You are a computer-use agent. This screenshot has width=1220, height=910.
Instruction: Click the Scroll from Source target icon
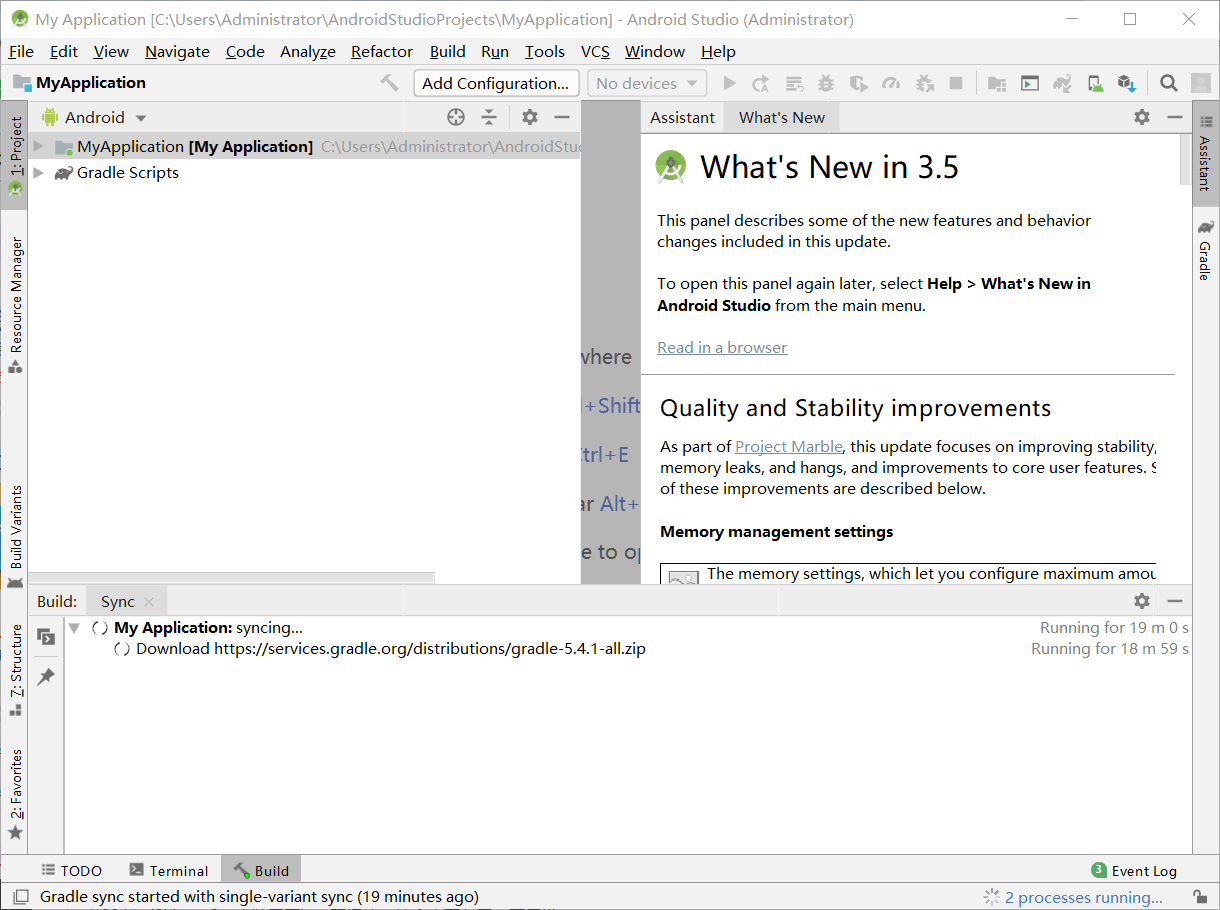456,117
